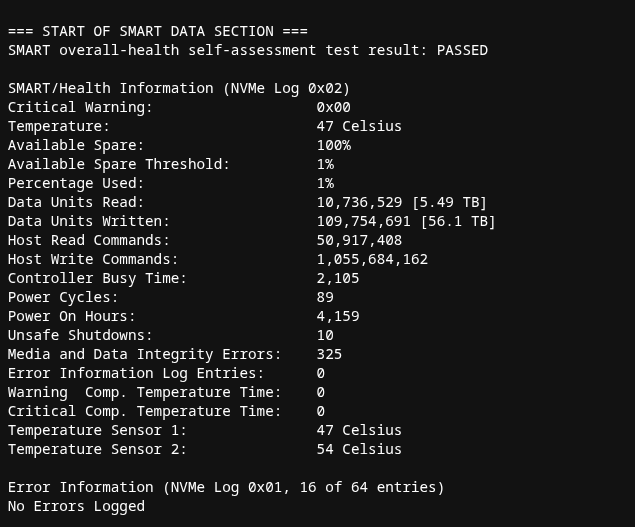Screen dimensions: 635x527
Task: Click the Available Spare 100% value
Action: (x=333, y=145)
